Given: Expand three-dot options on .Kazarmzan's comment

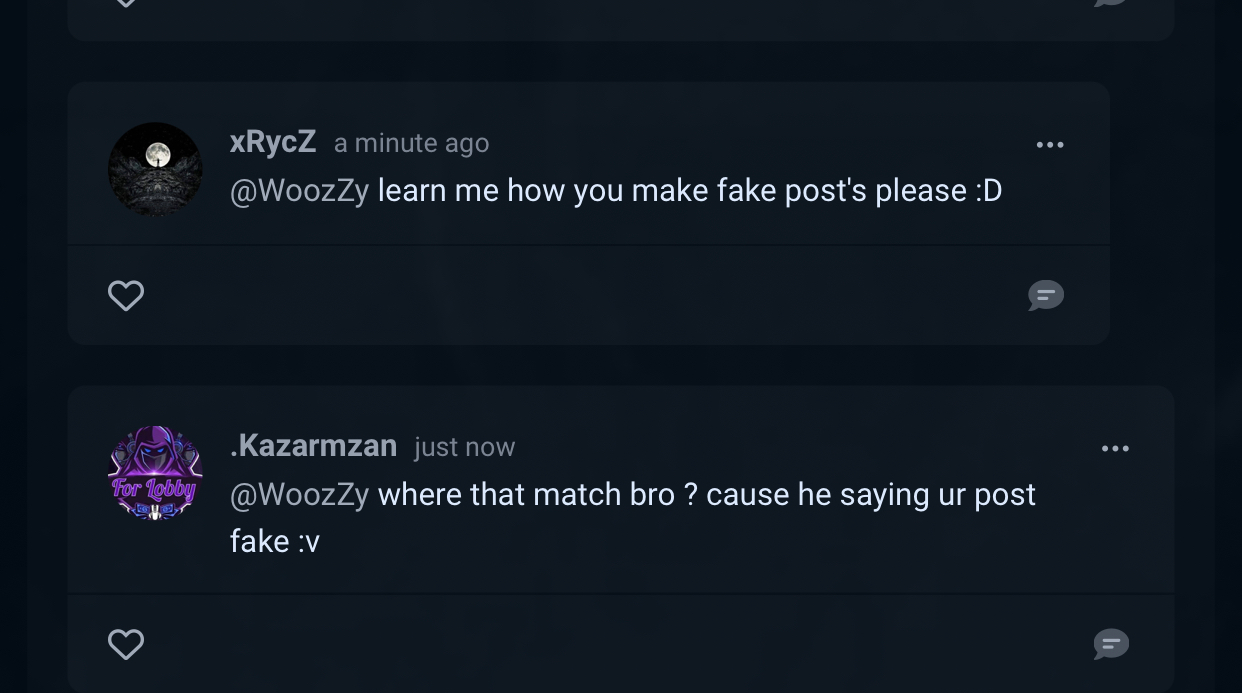Looking at the screenshot, I should (x=1115, y=449).
